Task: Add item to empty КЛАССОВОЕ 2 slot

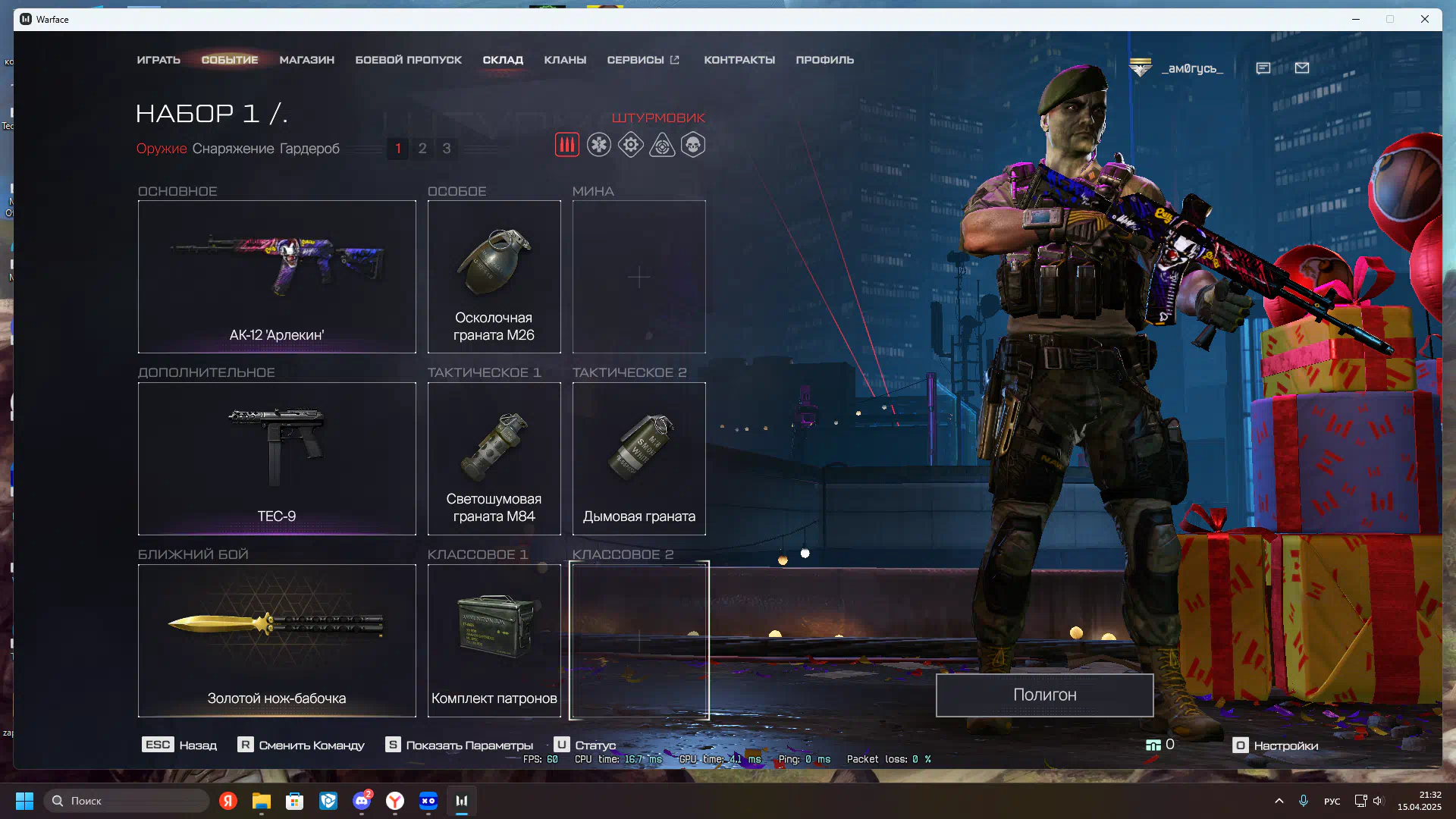Action: pyautogui.click(x=639, y=641)
